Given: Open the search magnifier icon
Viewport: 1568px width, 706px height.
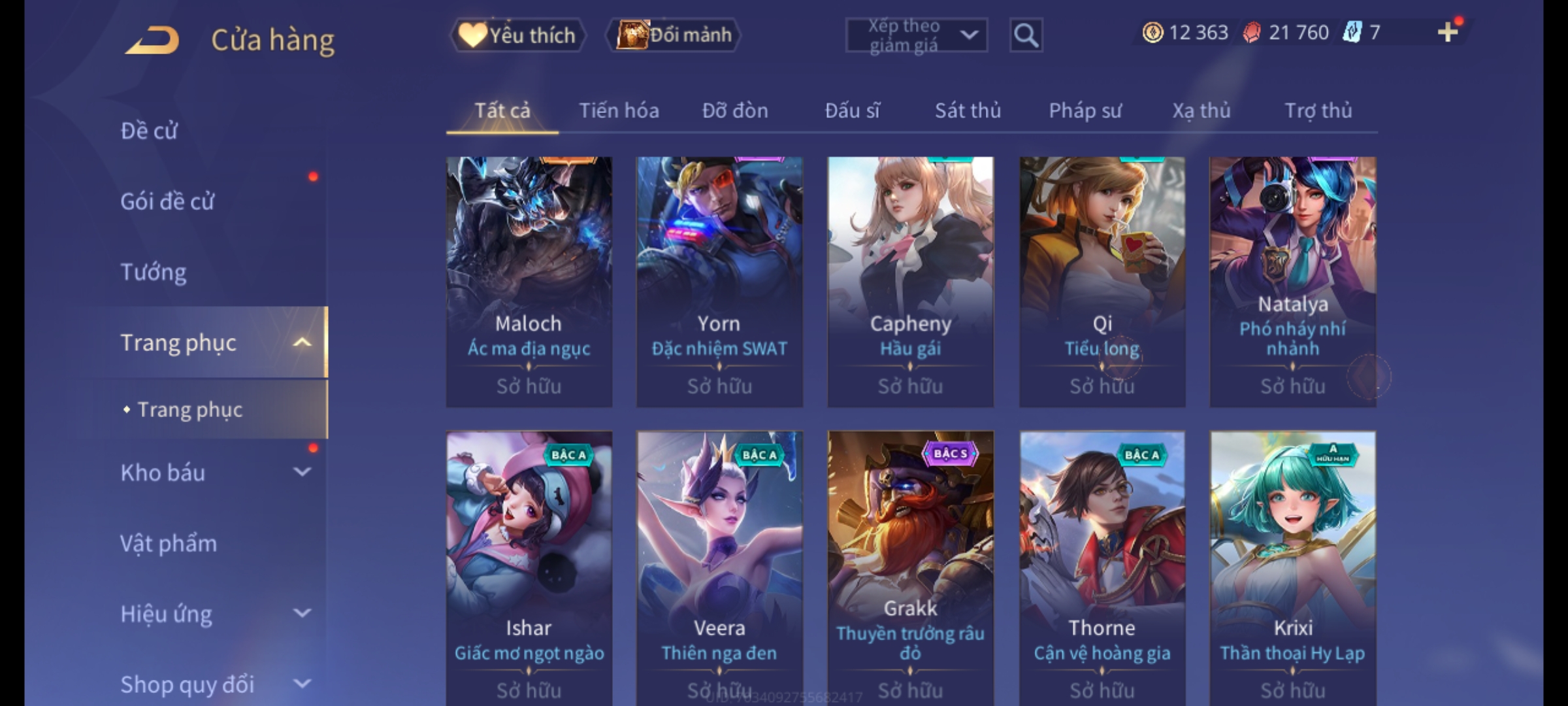Looking at the screenshot, I should coord(1026,35).
